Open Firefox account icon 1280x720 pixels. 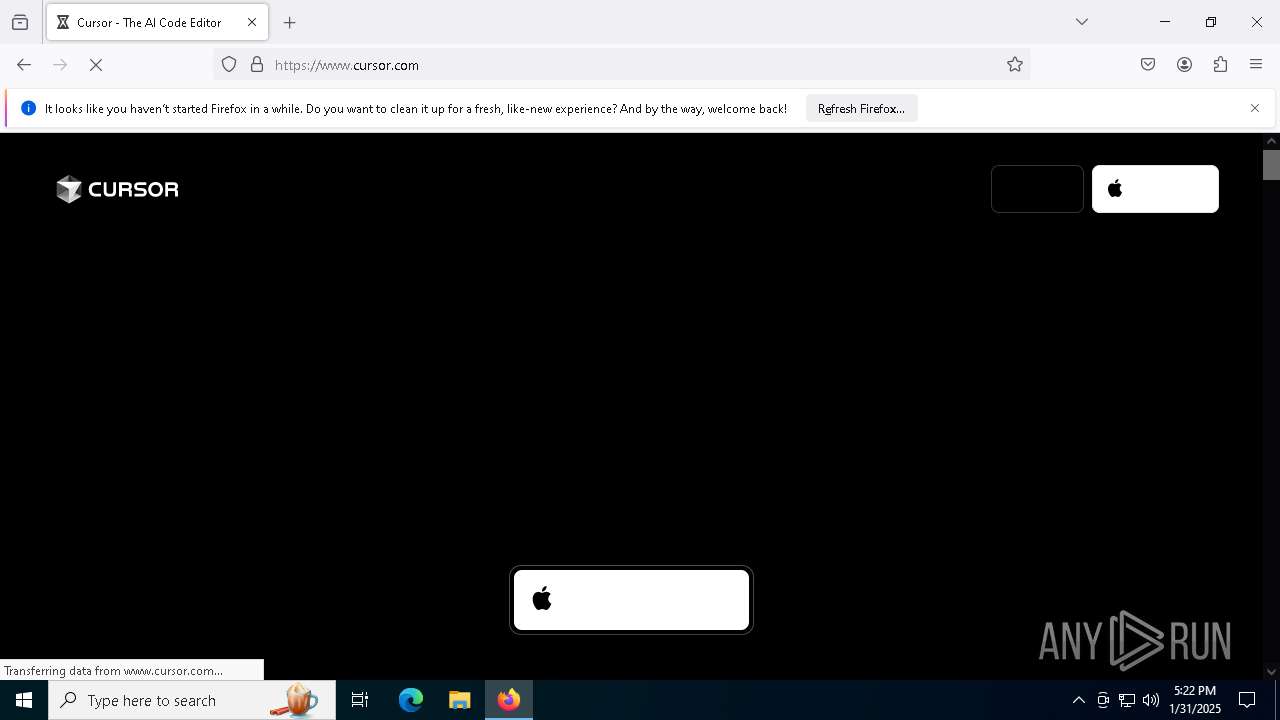tap(1184, 65)
